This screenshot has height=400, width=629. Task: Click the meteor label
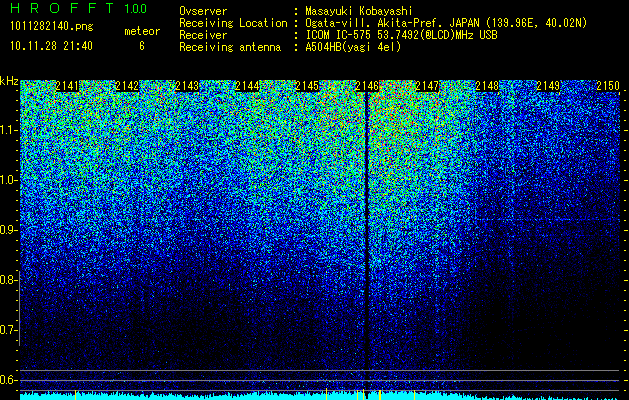tap(142, 31)
